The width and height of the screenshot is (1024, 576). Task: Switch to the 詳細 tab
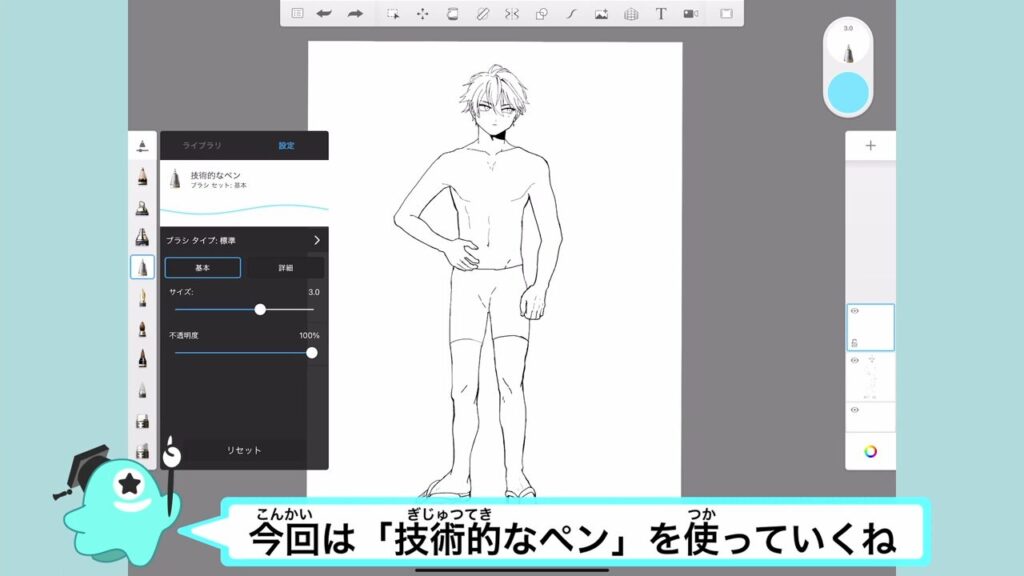(x=285, y=268)
